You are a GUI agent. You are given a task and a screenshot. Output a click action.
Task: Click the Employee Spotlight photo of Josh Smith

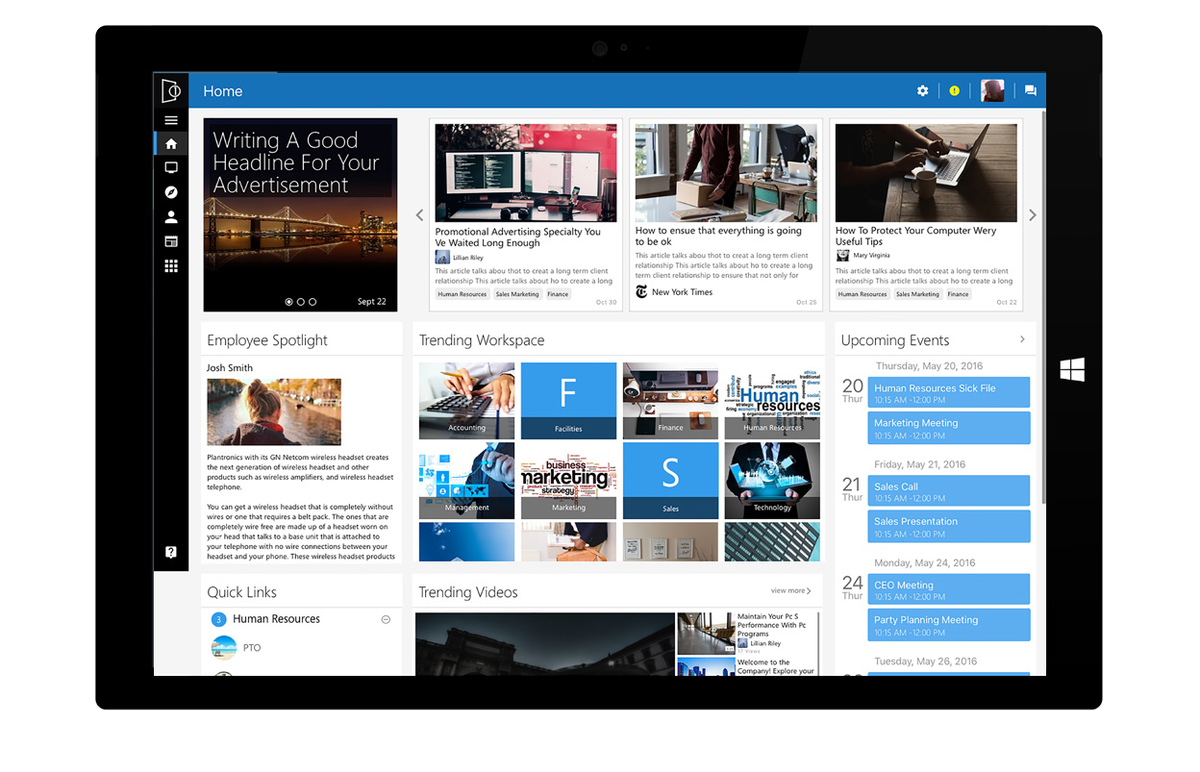274,411
